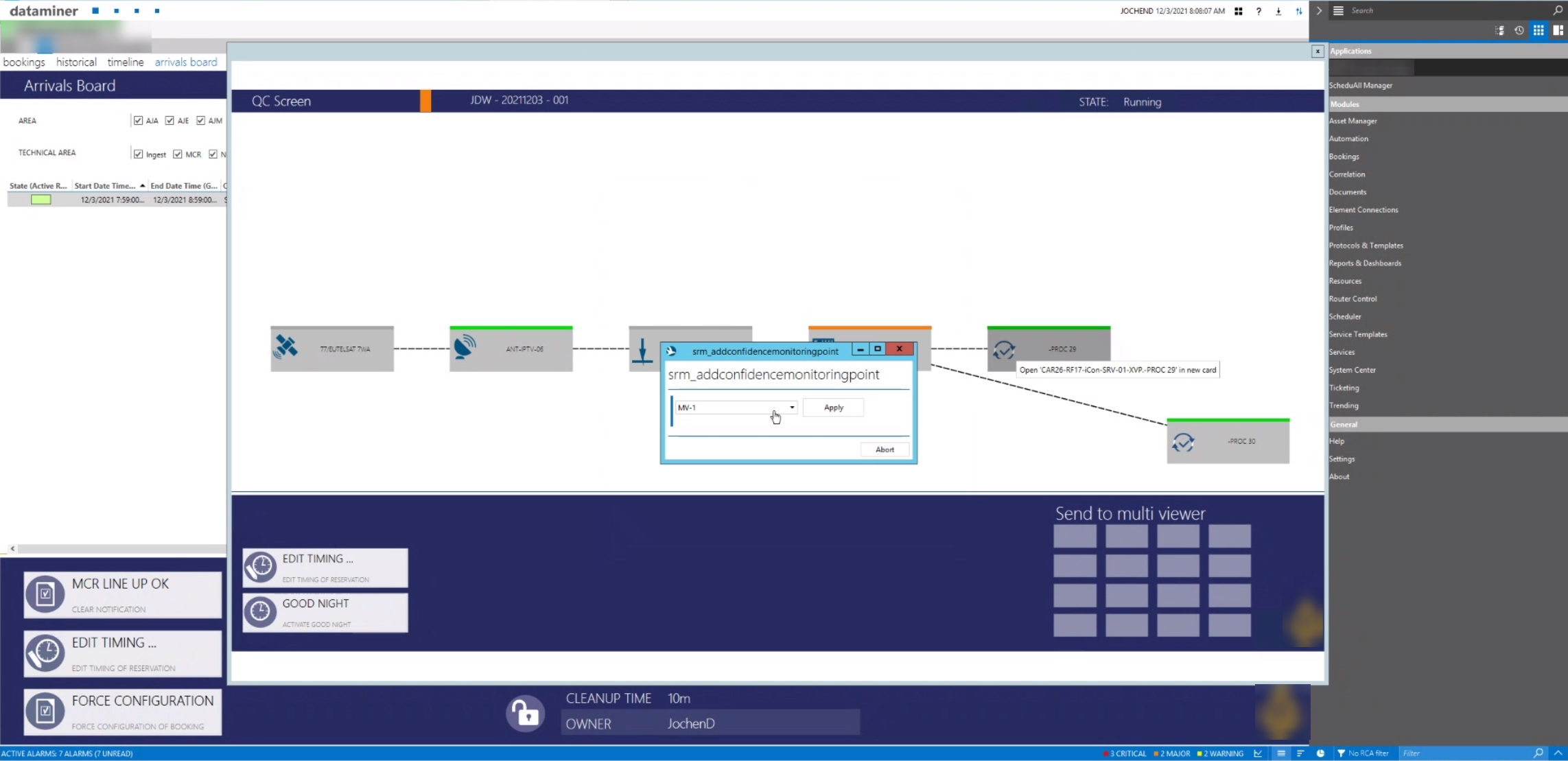Image resolution: width=1568 pixels, height=761 pixels.
Task: Click the MCR Line Up OK clipboard icon
Action: pyautogui.click(x=45, y=594)
